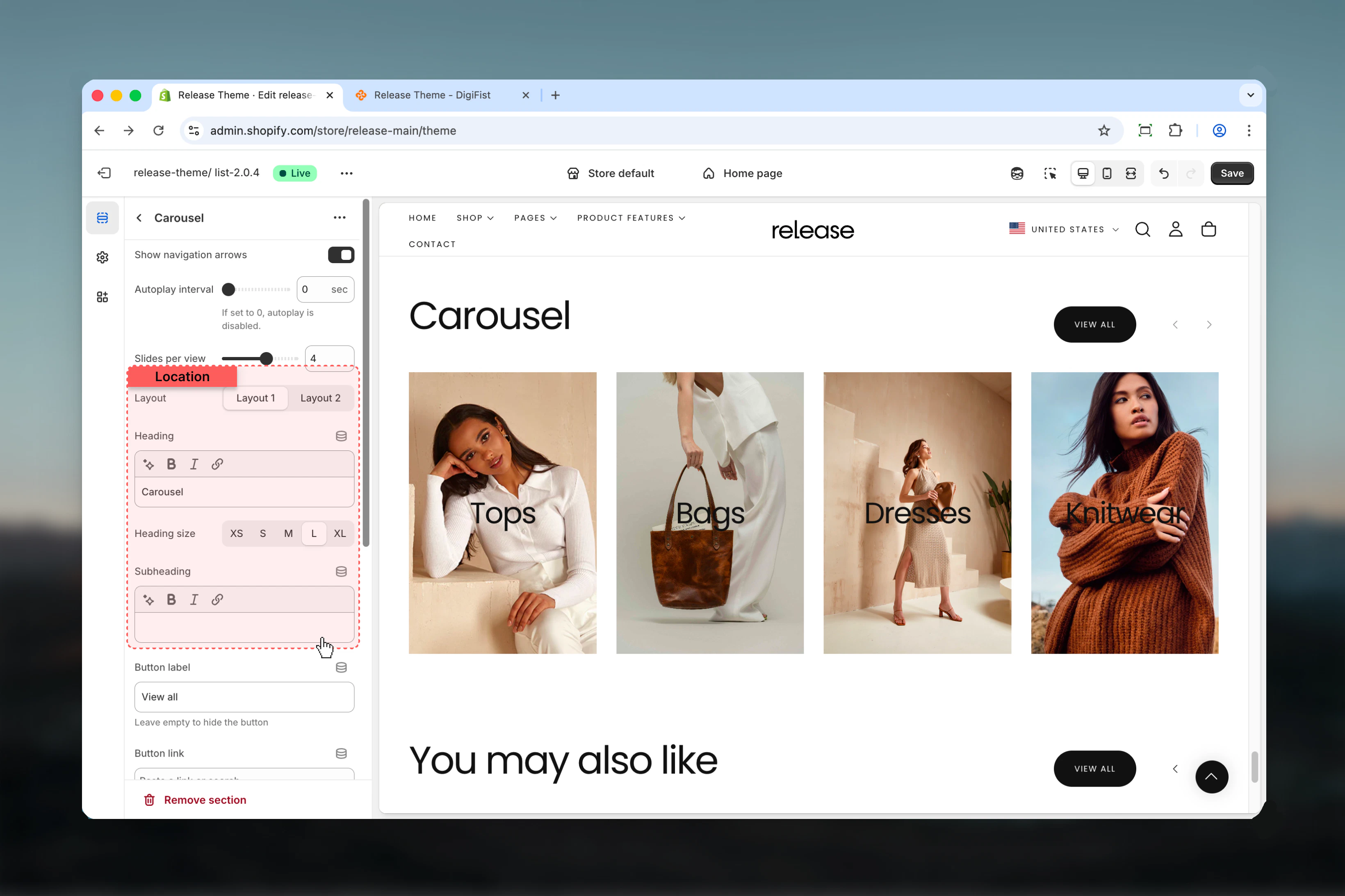This screenshot has height=896, width=1345.
Task: Select Layout 2 option
Action: pyautogui.click(x=320, y=398)
